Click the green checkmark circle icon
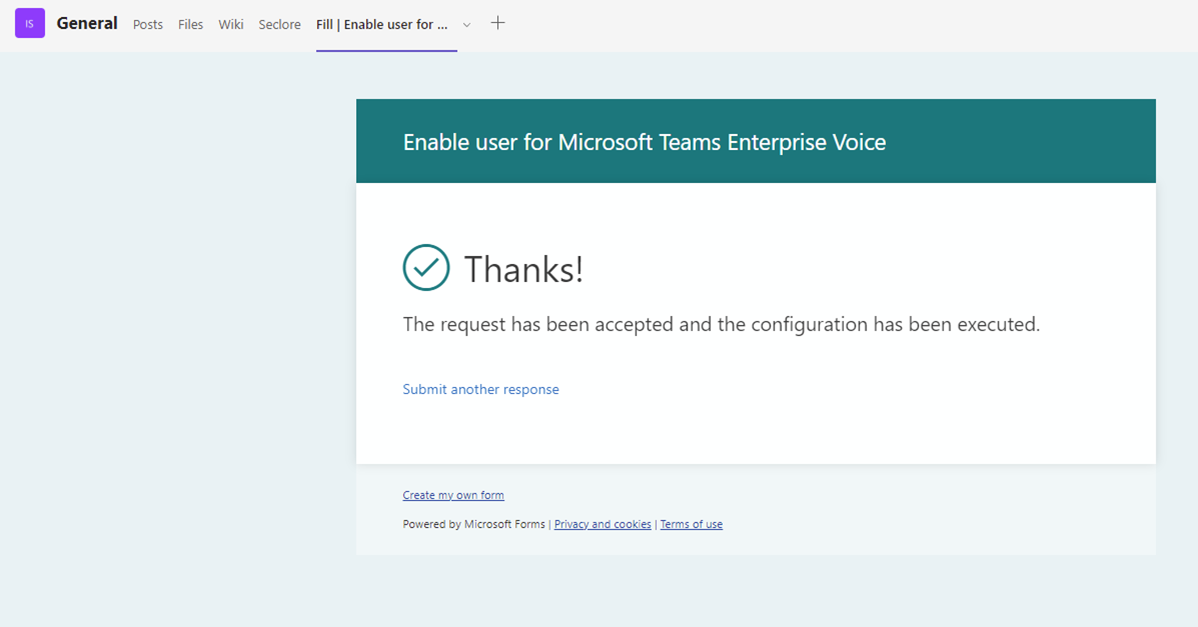 pyautogui.click(x=426, y=268)
